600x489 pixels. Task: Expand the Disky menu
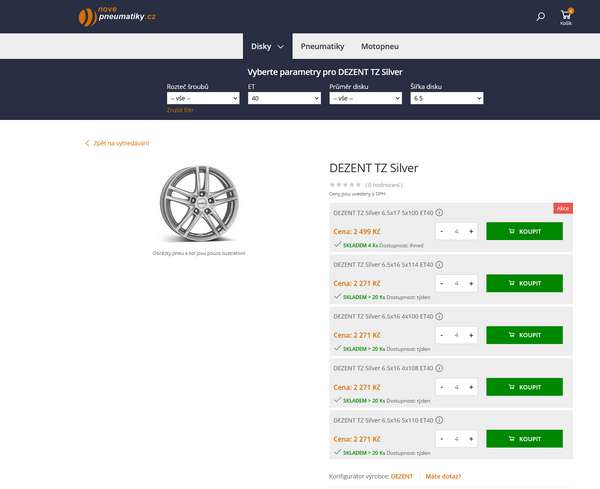267,46
